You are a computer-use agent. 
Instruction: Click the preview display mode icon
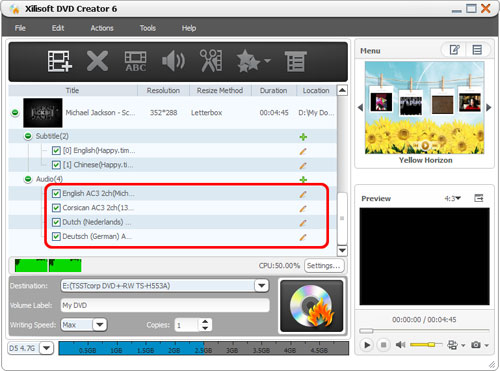[452, 345]
